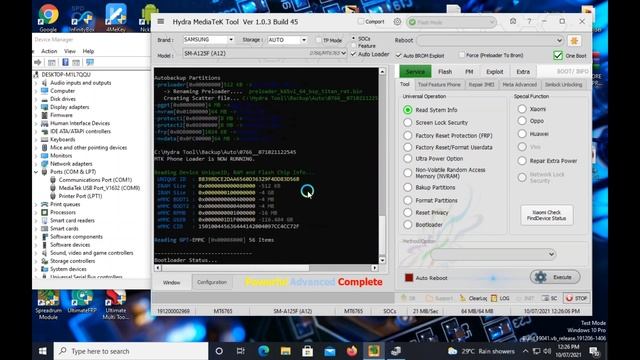The width and height of the screenshot is (640, 360).
Task: Click the log's horizontal scrollbar thumb
Action: [236, 268]
